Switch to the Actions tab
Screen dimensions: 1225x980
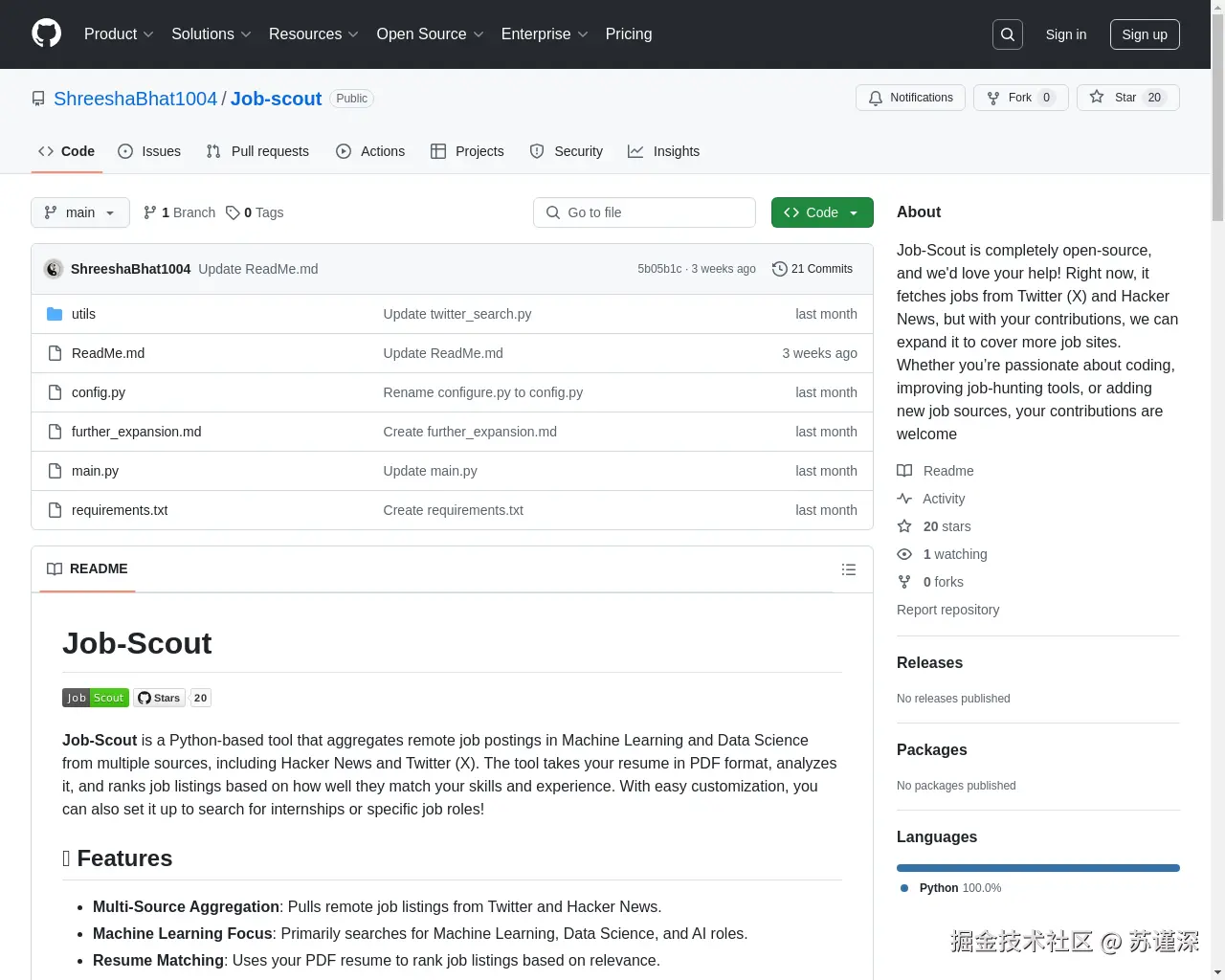[x=370, y=151]
